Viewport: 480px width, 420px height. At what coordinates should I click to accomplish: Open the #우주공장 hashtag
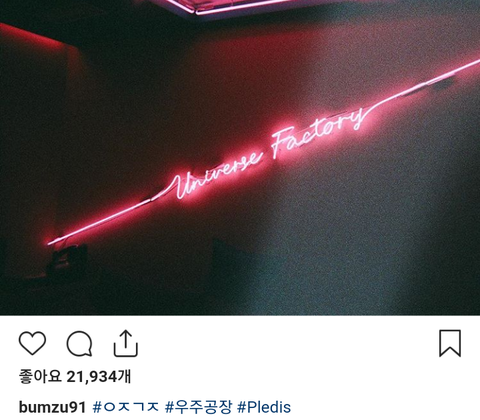point(198,407)
